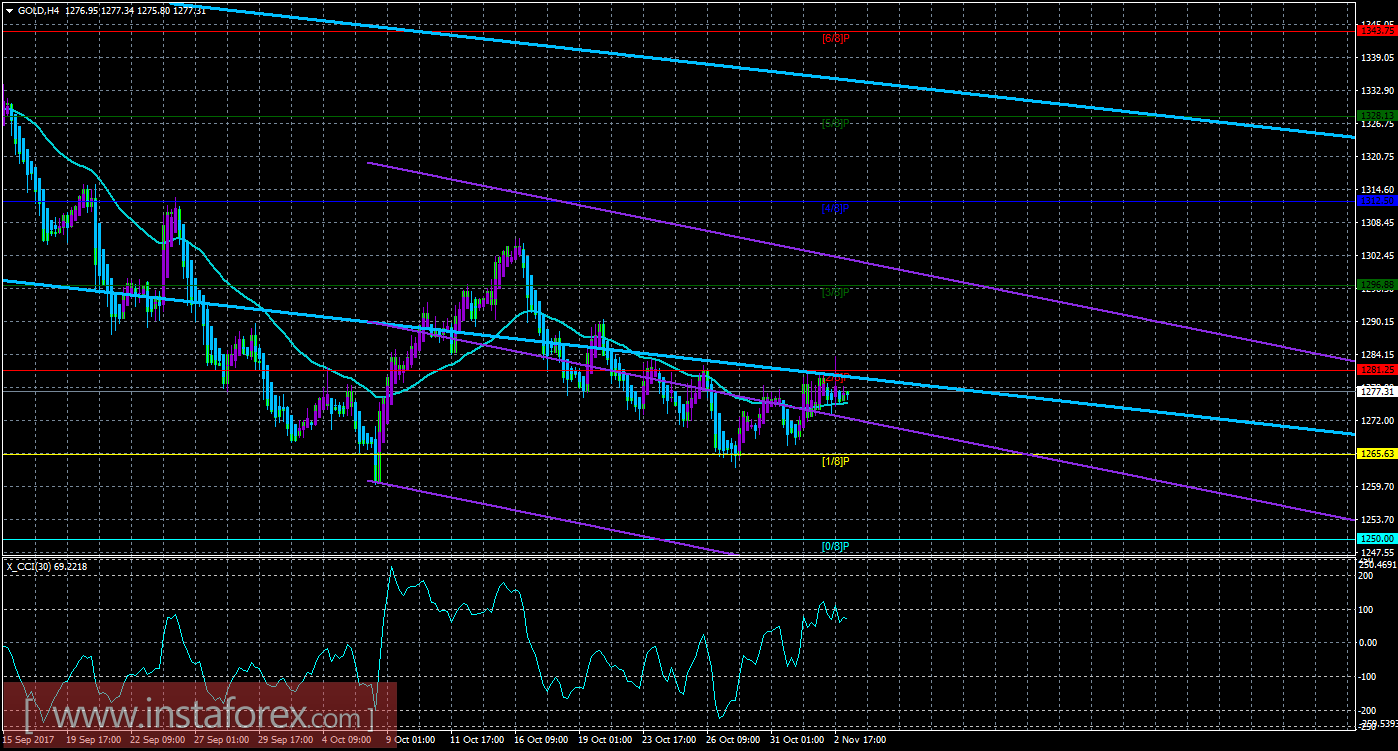Click the 31 Oct 01:00 time label
Viewport: 1398px width, 751px height.
coord(797,741)
